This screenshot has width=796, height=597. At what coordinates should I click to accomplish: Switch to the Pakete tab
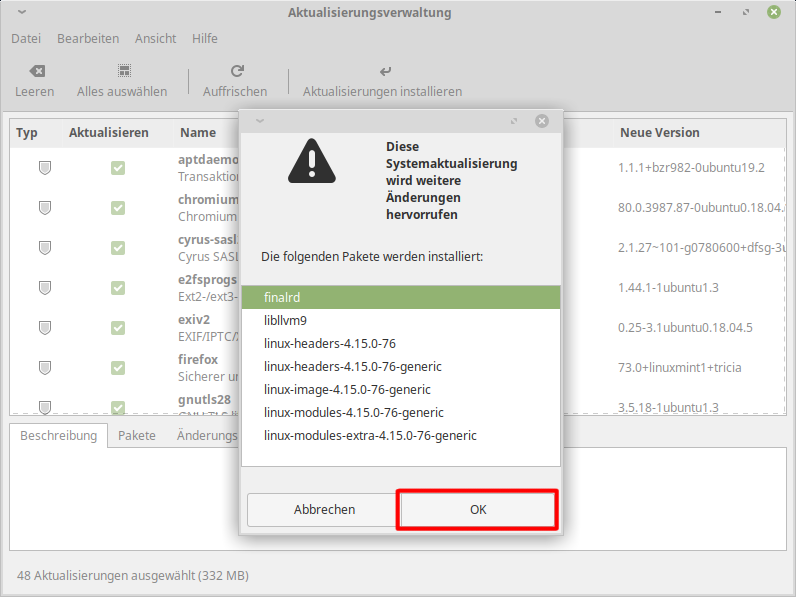[136, 436]
